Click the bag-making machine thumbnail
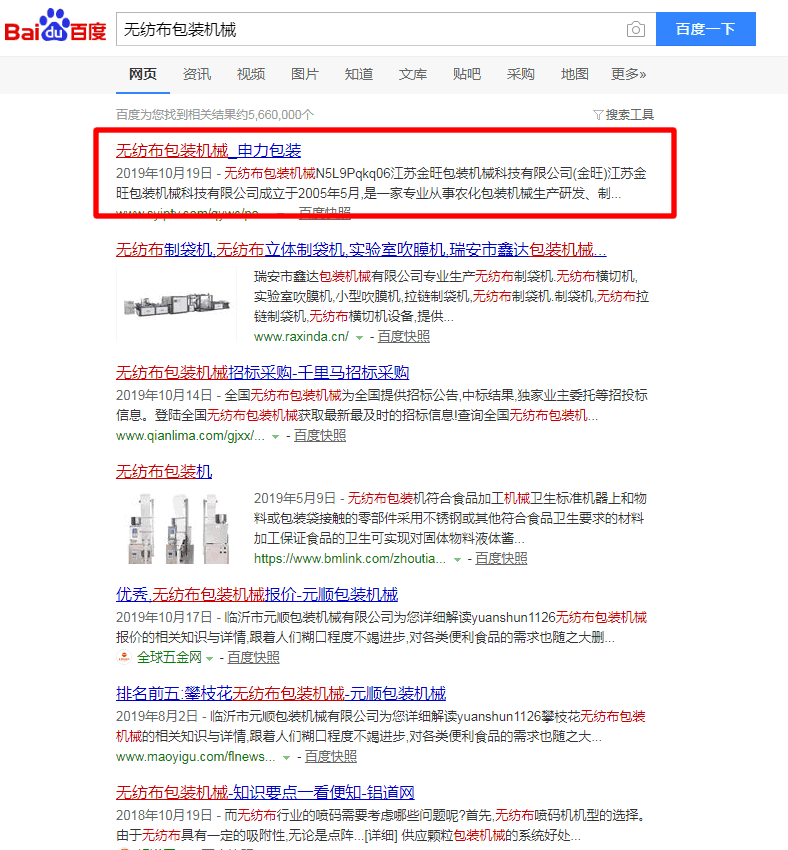The width and height of the screenshot is (788, 850). click(x=176, y=305)
